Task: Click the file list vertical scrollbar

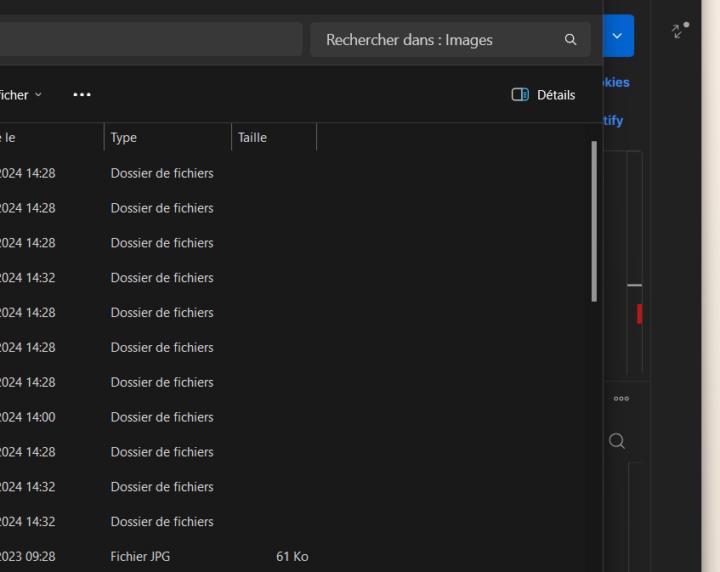Action: (x=594, y=220)
